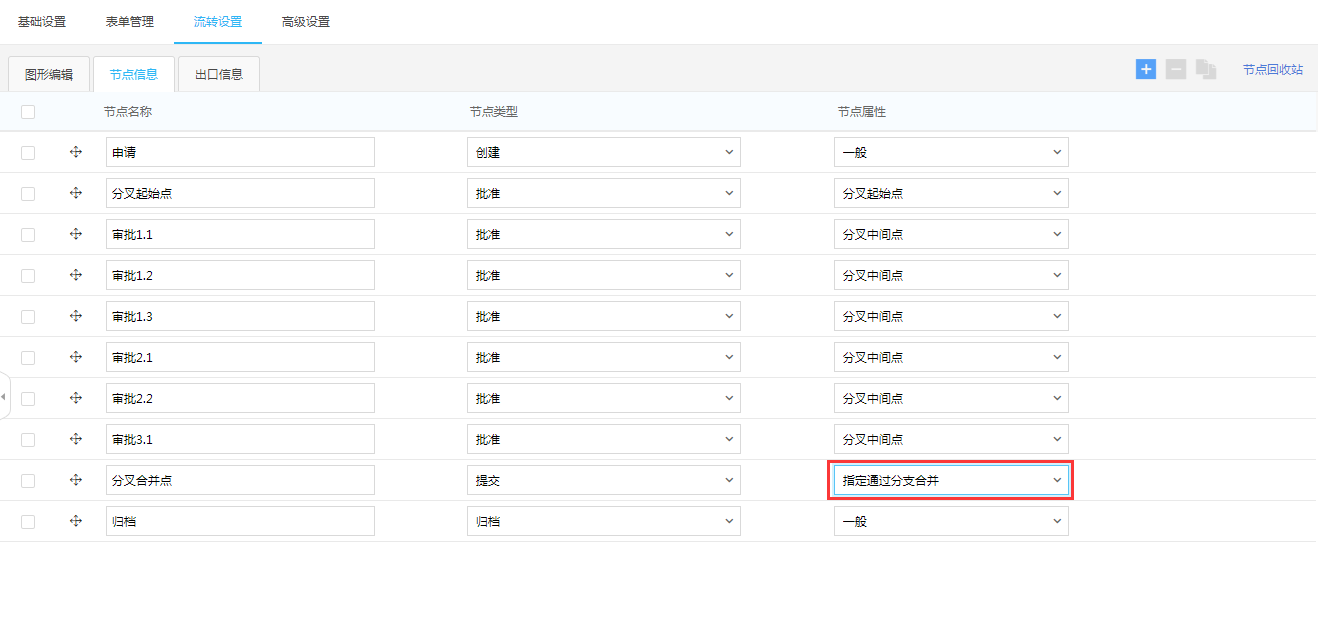
Task: Open the 指定通过分支合并 attribute dropdown
Action: pos(950,481)
